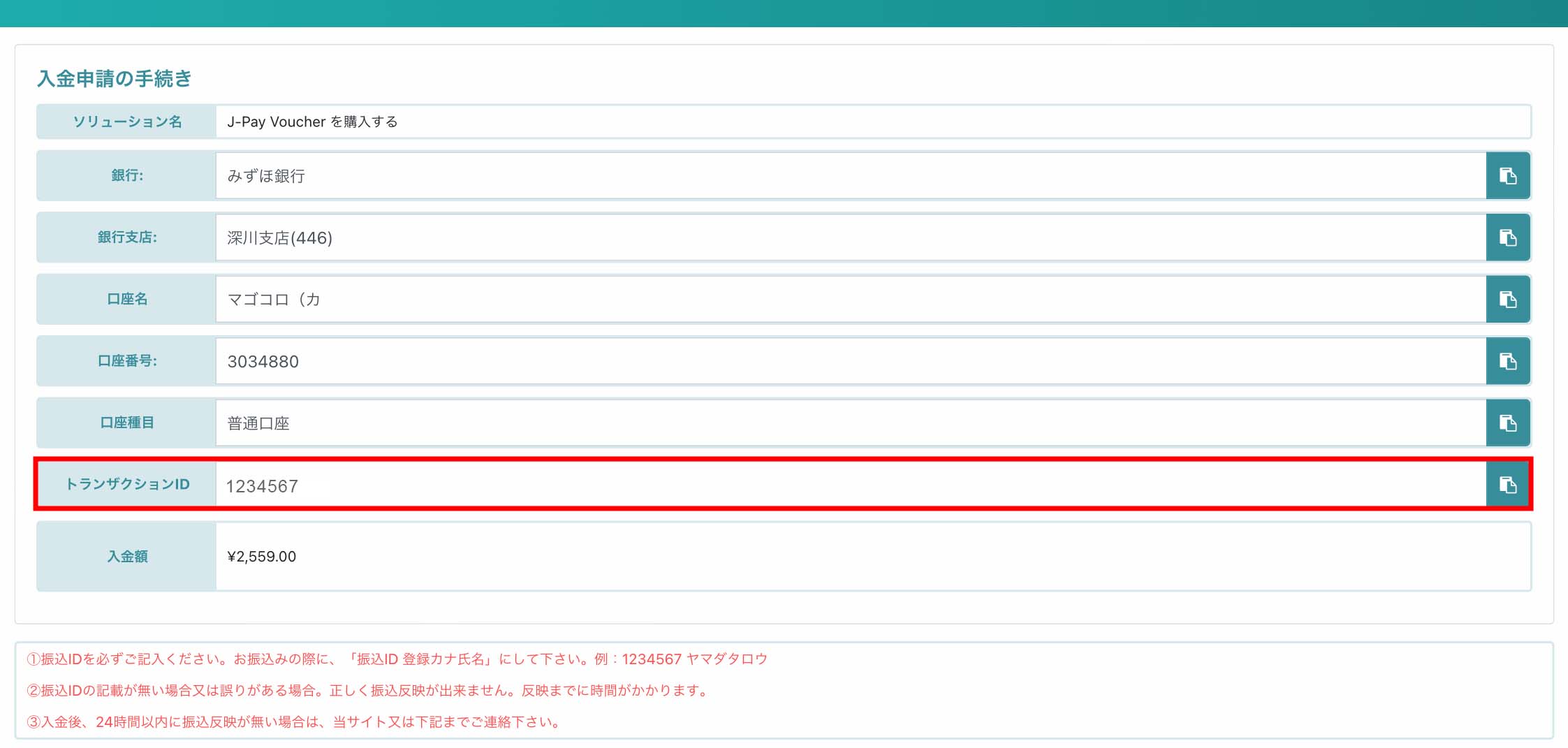This screenshot has width=1568, height=748.
Task: Copy the account number 3034880
Action: click(1508, 361)
